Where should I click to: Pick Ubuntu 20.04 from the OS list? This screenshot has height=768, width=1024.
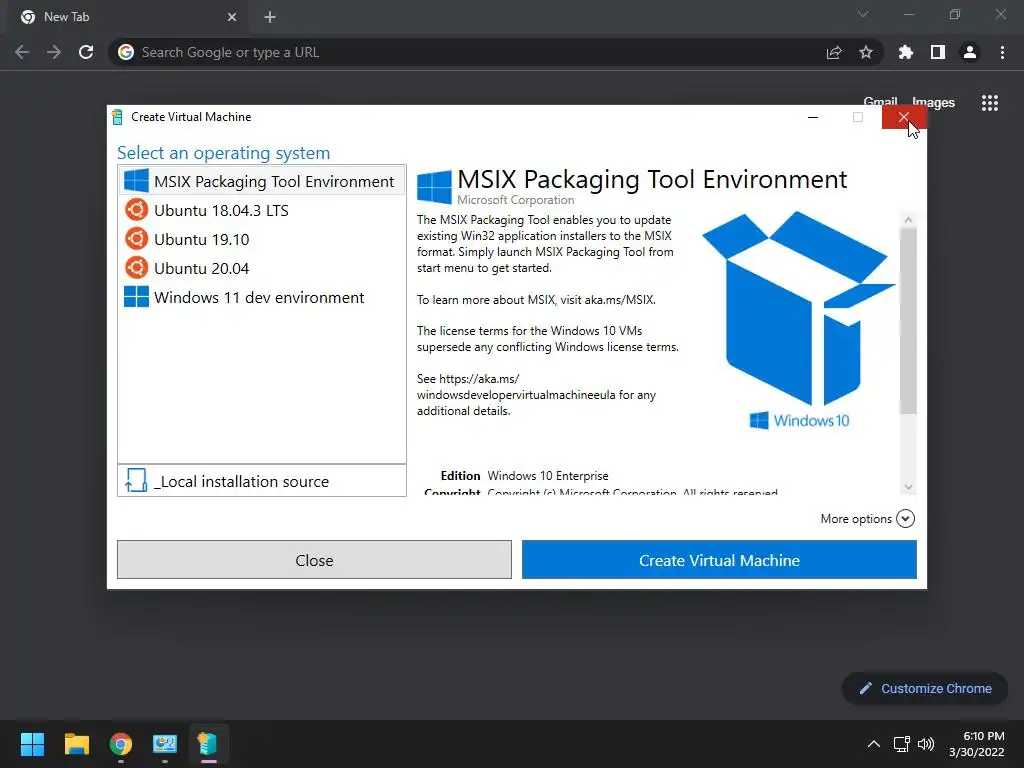click(262, 268)
